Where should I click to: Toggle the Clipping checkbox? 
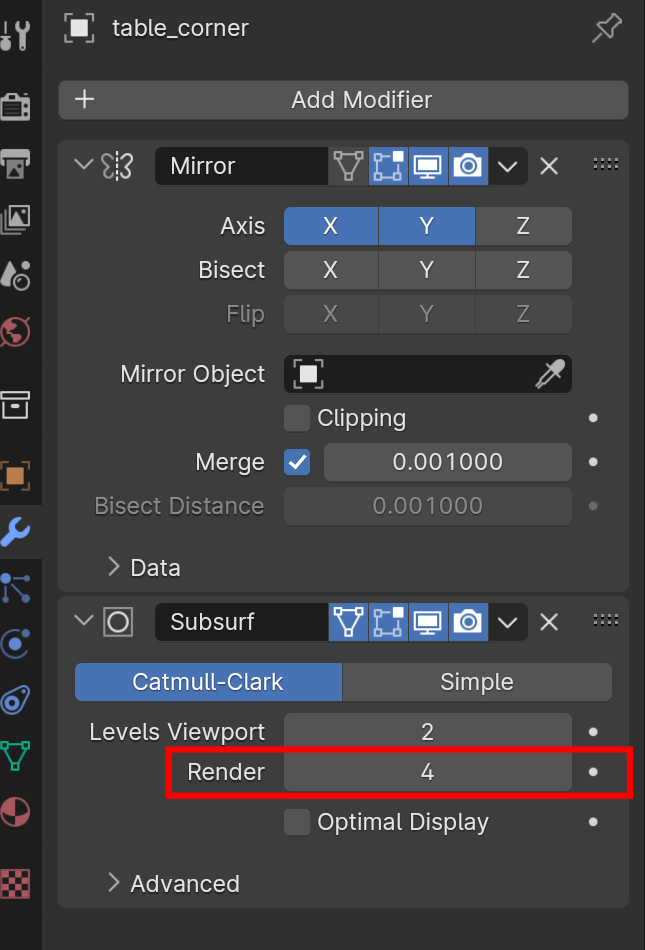(297, 418)
